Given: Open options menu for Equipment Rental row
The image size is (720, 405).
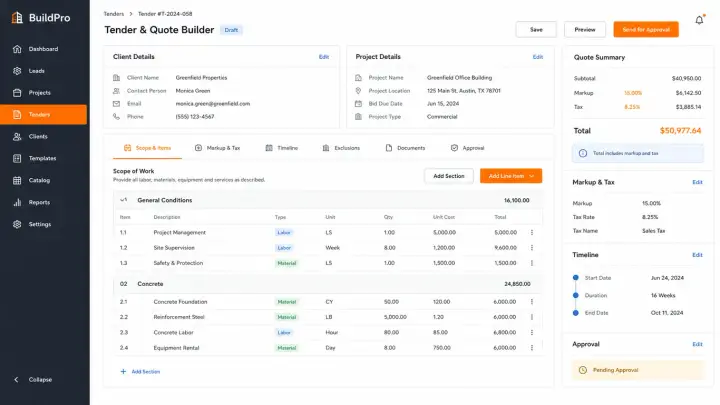Looking at the screenshot, I should click(x=532, y=348).
